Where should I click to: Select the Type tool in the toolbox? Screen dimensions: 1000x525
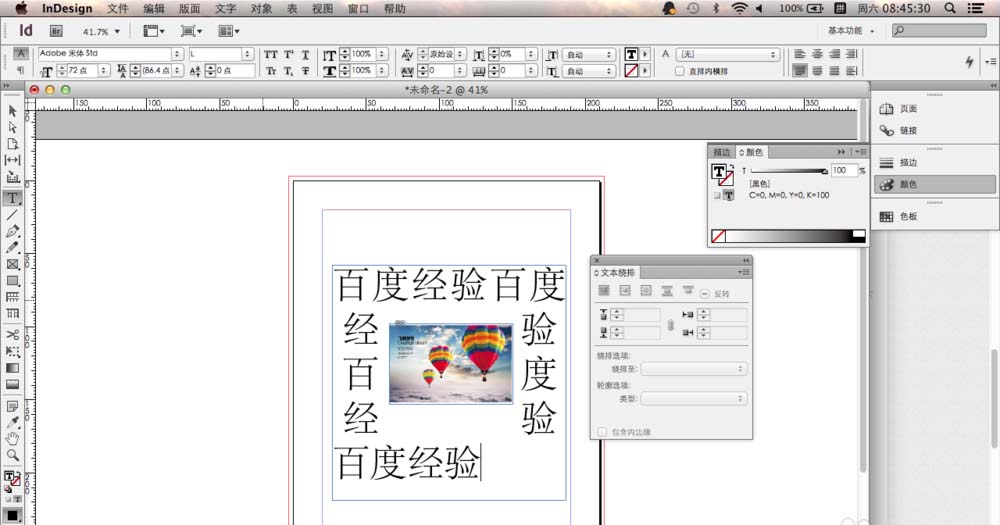(12, 198)
